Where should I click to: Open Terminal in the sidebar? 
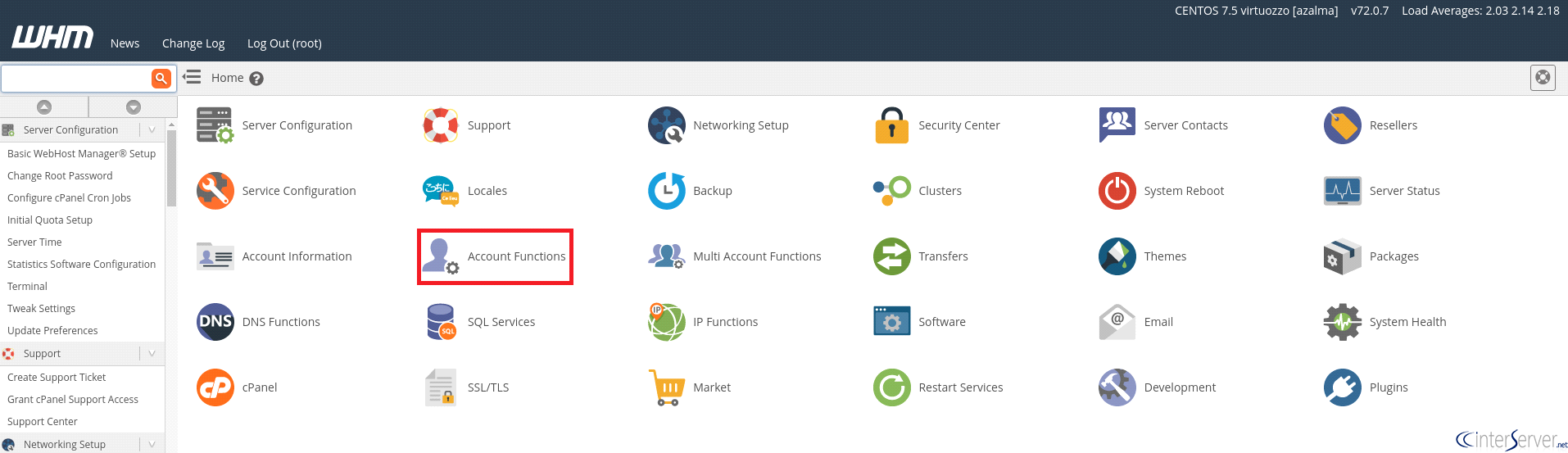27,286
